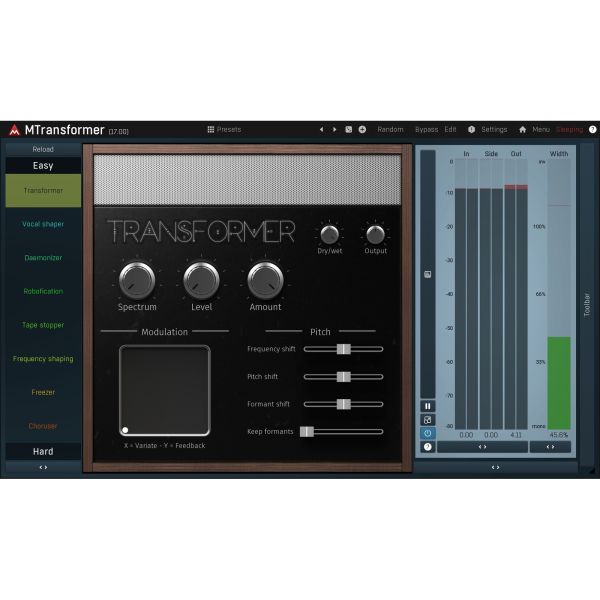Click the red Sleeping status label
Image resolution: width=600 pixels, height=600 pixels.
click(x=569, y=129)
